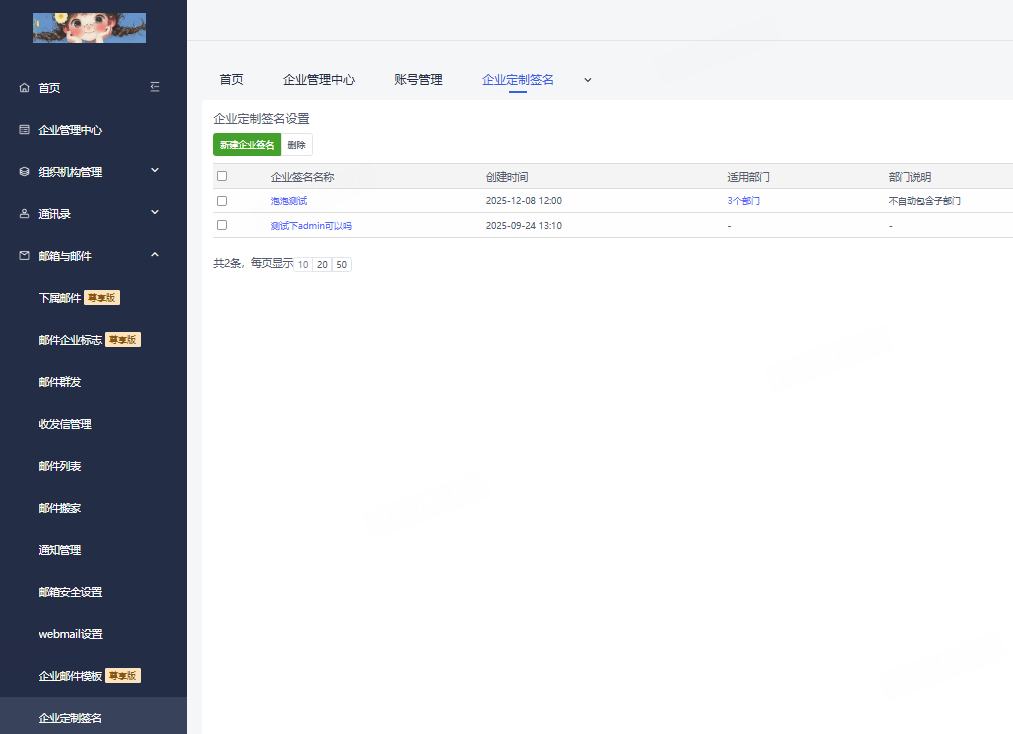Click the 创建时间 column header
Image resolution: width=1013 pixels, height=734 pixels.
507,177
